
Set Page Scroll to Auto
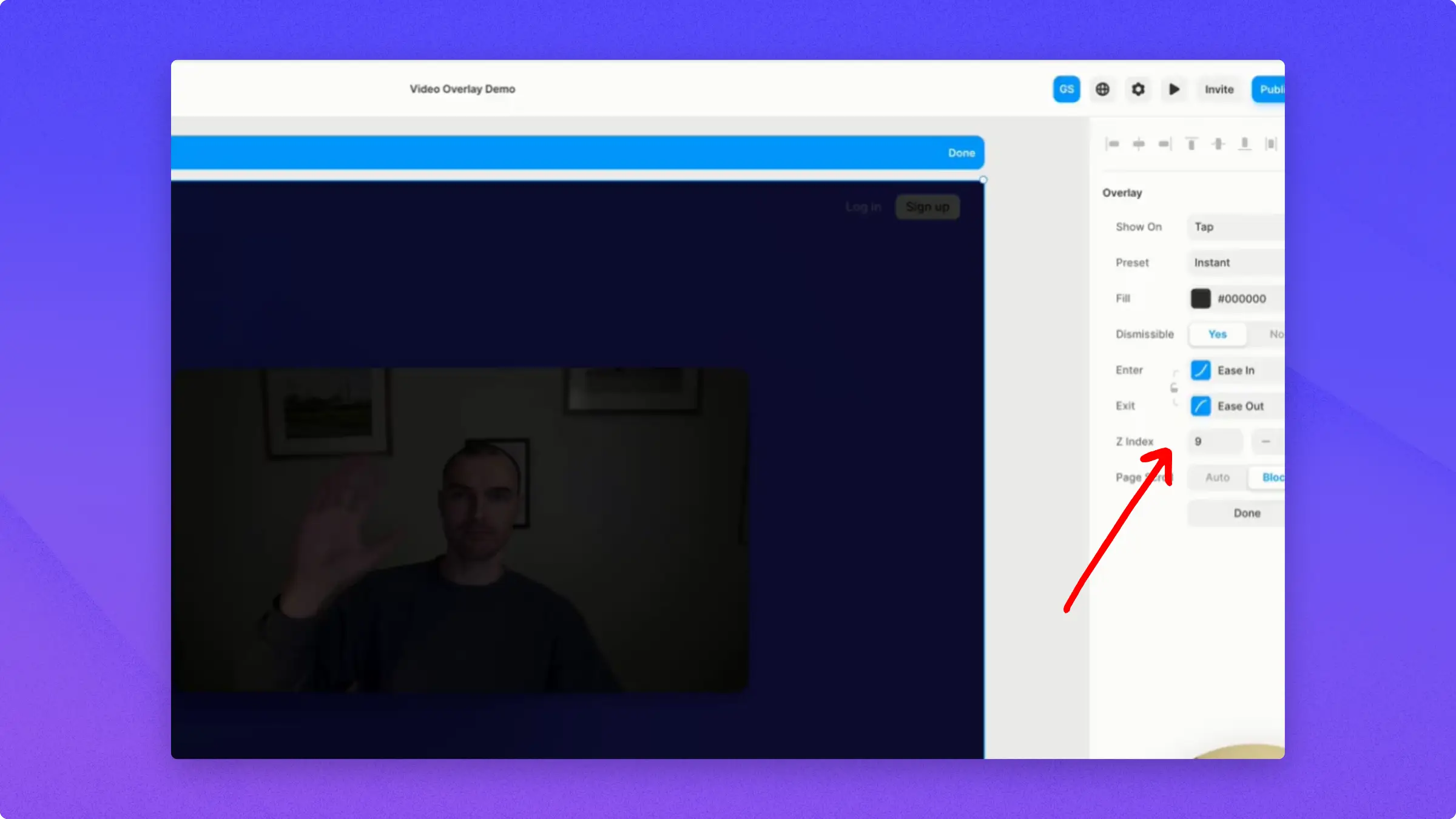(1217, 477)
